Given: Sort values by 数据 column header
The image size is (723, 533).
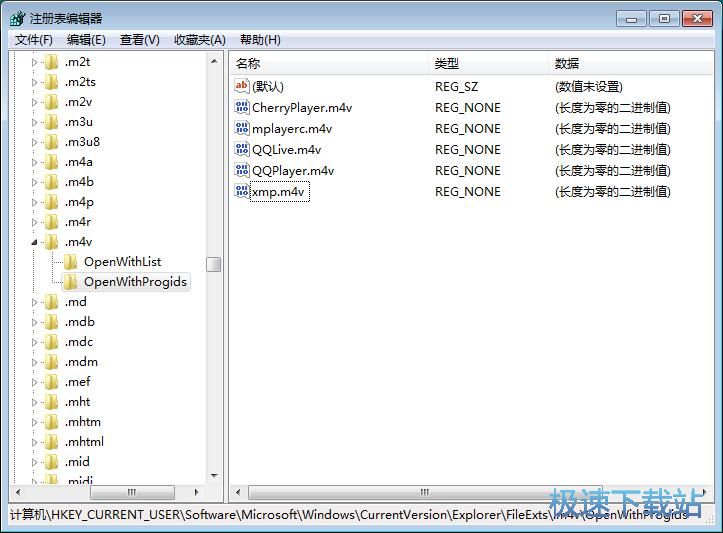Looking at the screenshot, I should tap(632, 63).
